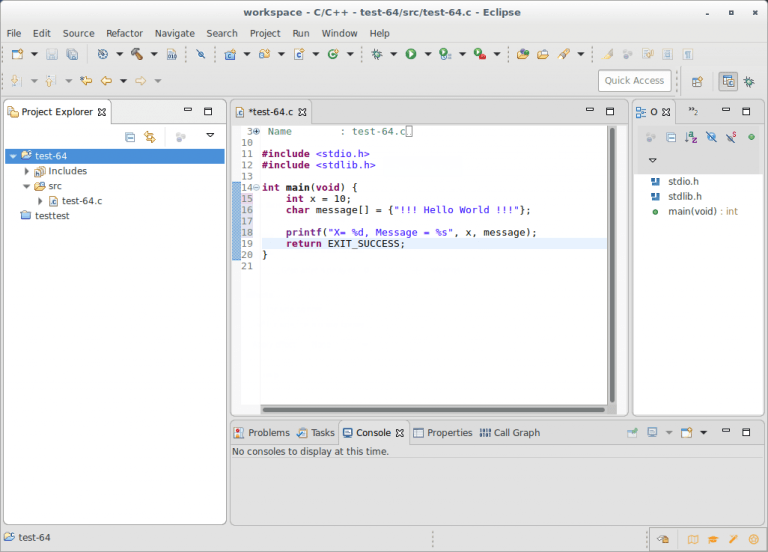The width and height of the screenshot is (768, 552).
Task: Click the Open Perspective icon
Action: click(x=697, y=81)
